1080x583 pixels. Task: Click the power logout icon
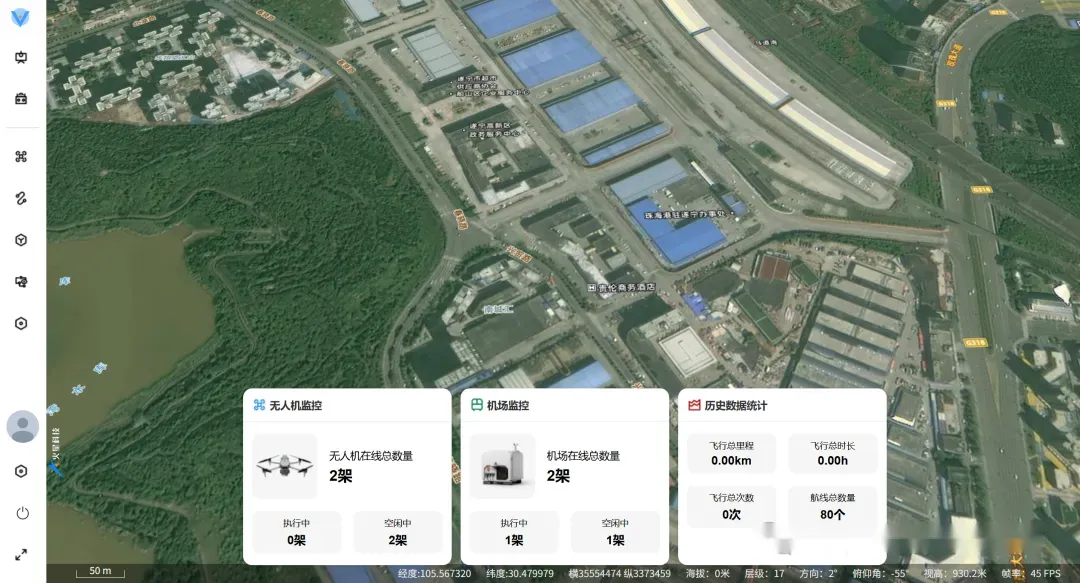pyautogui.click(x=22, y=513)
